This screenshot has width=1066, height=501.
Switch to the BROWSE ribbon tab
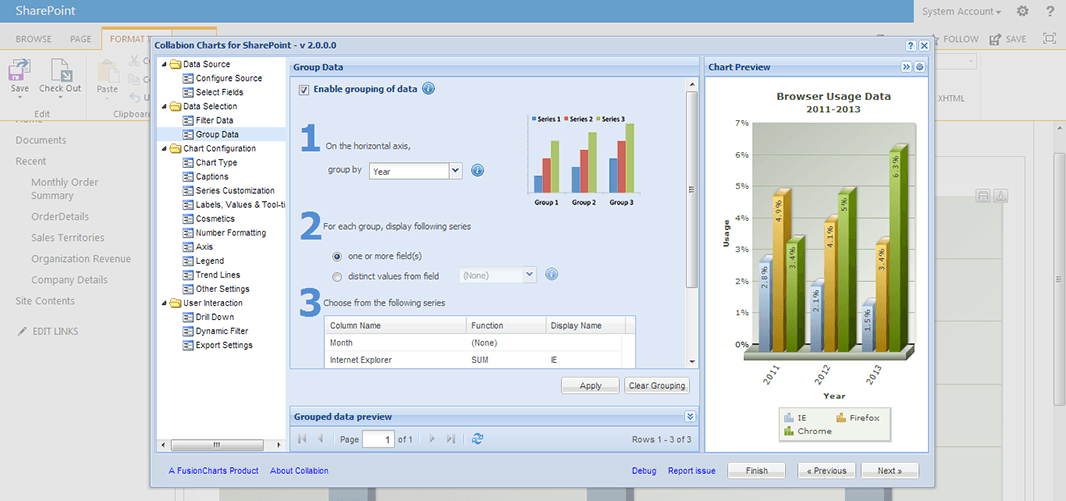(33, 39)
